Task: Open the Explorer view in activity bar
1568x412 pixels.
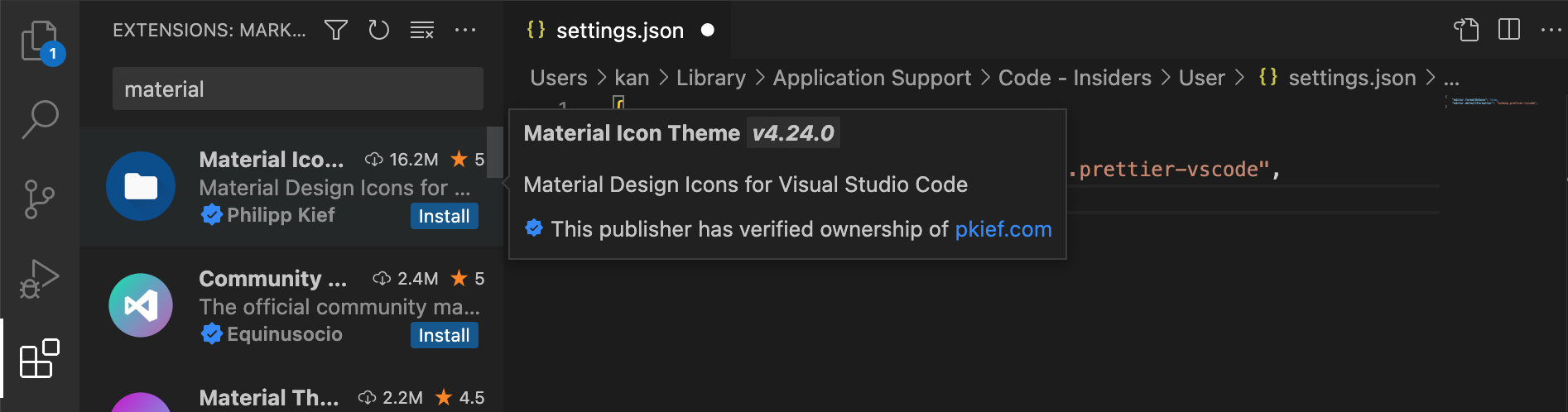Action: pyautogui.click(x=40, y=41)
